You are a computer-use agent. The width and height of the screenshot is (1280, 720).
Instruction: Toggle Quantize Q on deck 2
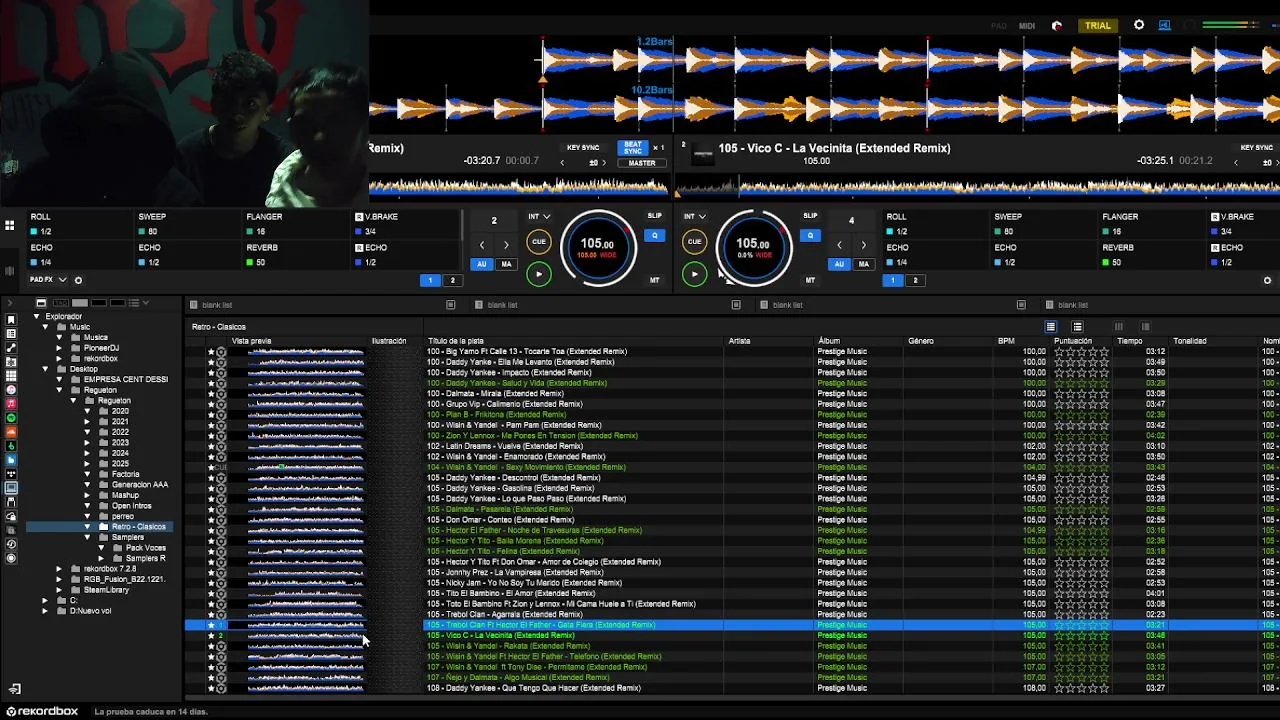811,236
